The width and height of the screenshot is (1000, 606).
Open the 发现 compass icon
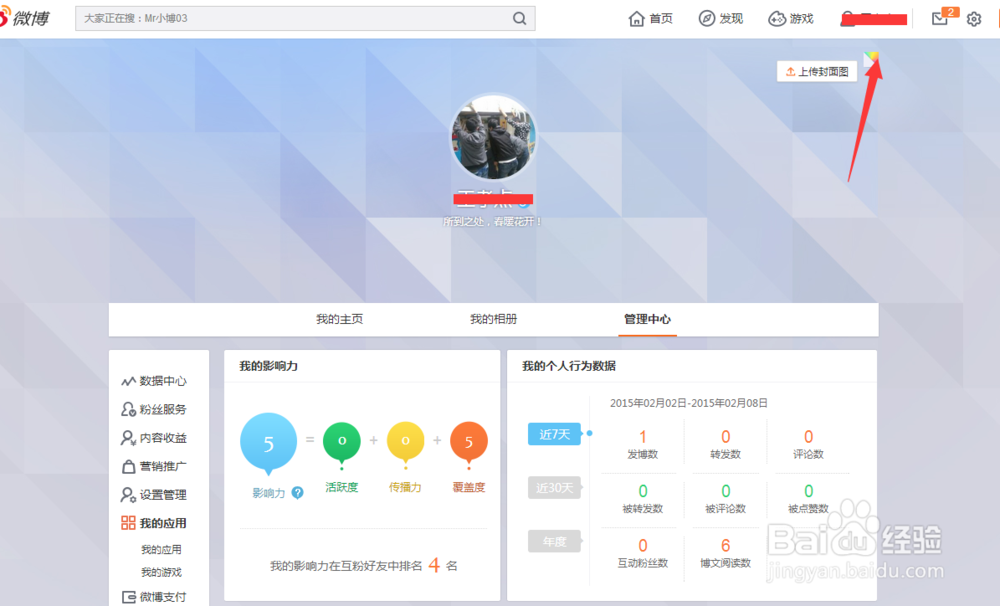point(705,18)
